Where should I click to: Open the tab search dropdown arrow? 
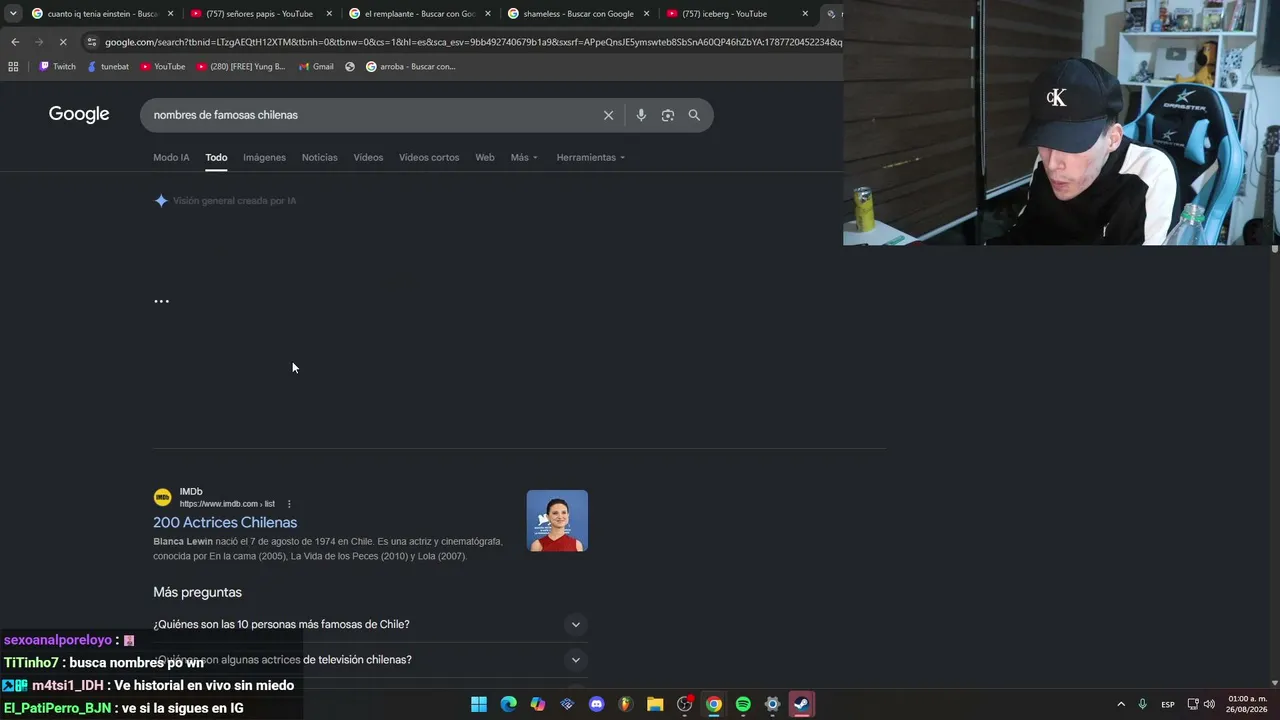pyautogui.click(x=13, y=14)
